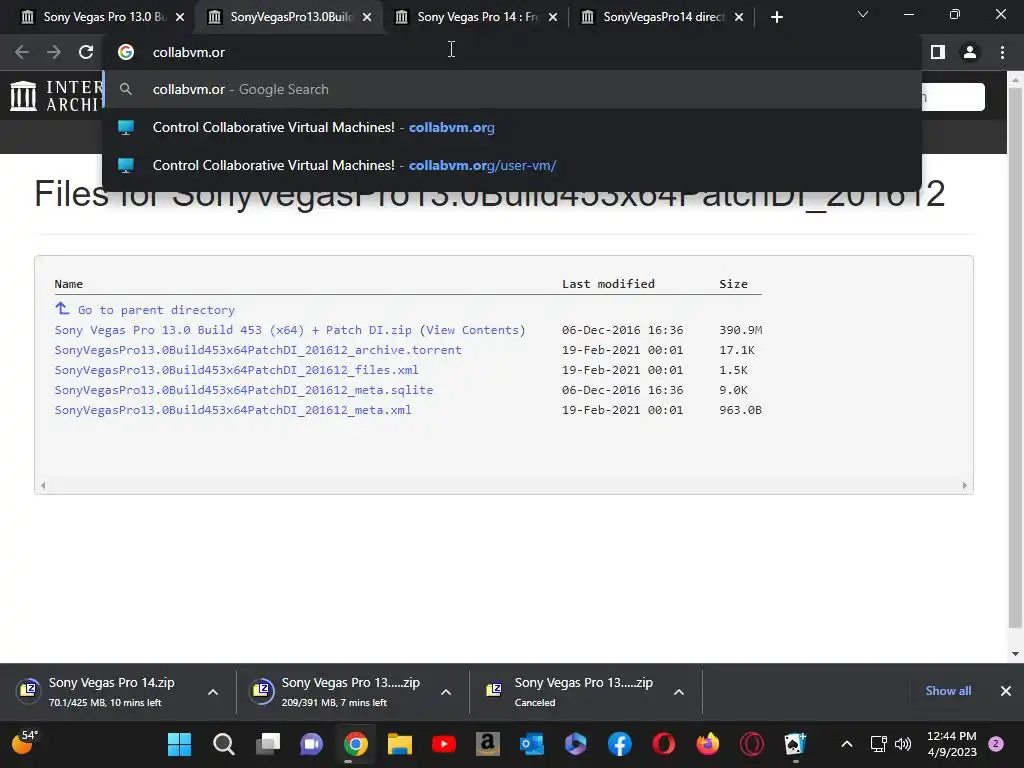
Task: Show hidden system tray icons
Action: click(x=846, y=744)
